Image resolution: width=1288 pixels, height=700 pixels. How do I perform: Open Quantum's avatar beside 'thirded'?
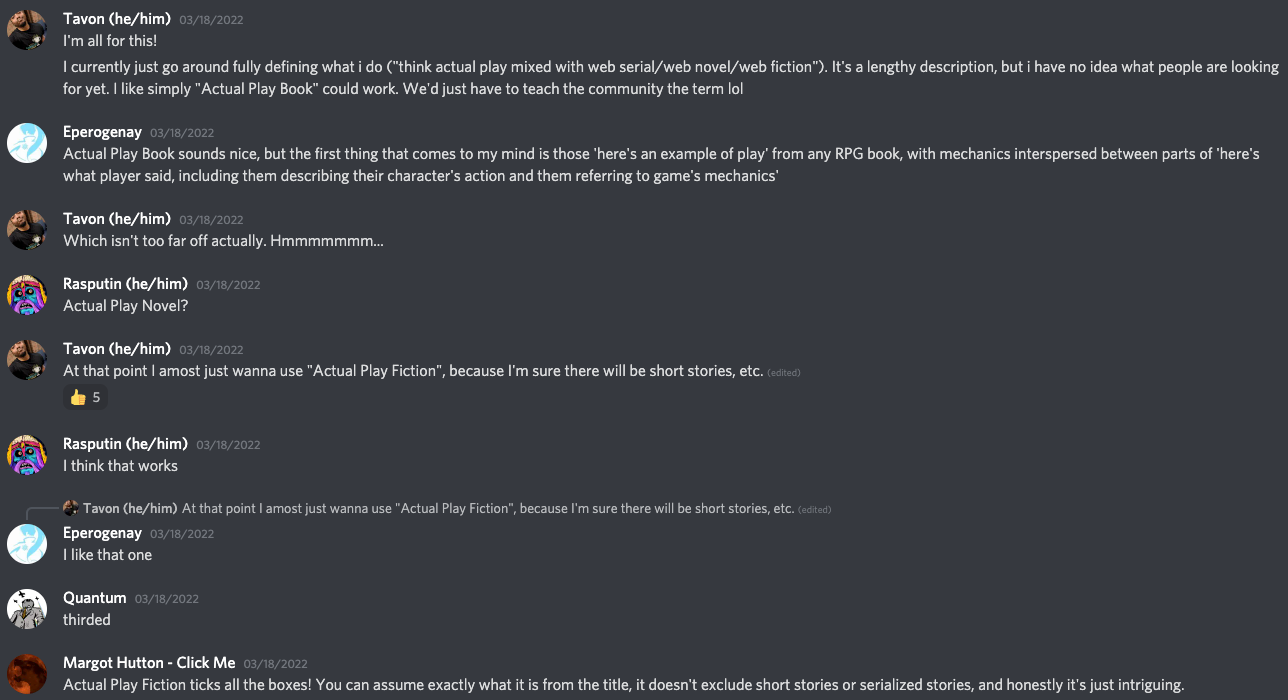click(x=27, y=609)
